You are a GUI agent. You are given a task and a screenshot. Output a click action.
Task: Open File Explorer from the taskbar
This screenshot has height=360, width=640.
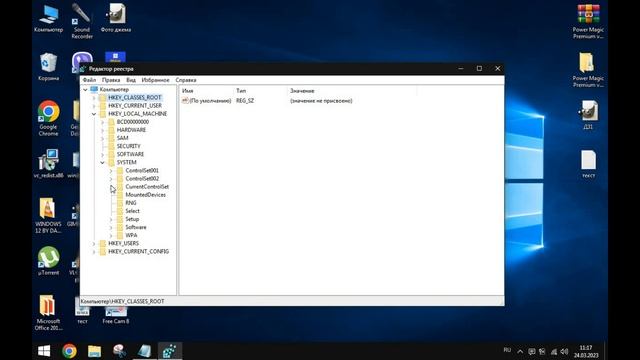tap(94, 351)
